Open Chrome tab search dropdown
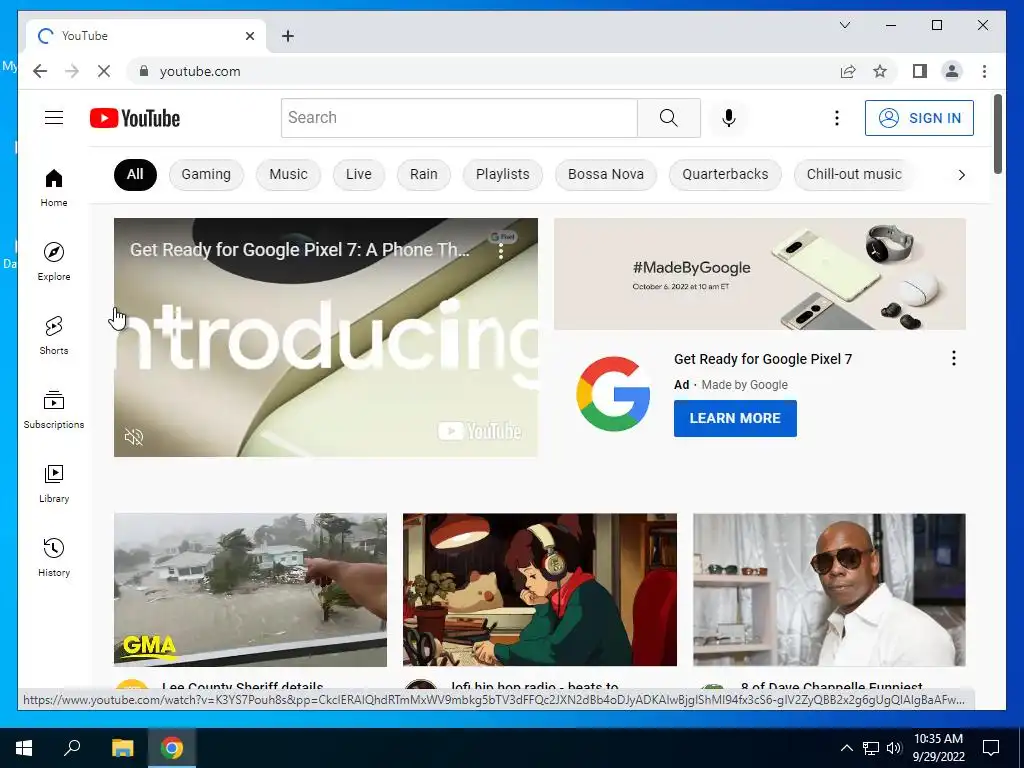This screenshot has height=768, width=1024. click(844, 25)
